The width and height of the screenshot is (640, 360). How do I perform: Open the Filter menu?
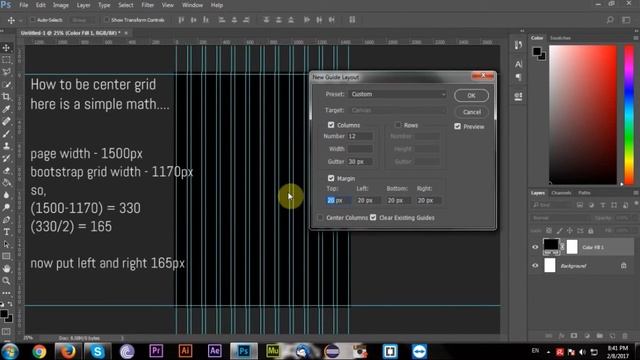[x=147, y=5]
